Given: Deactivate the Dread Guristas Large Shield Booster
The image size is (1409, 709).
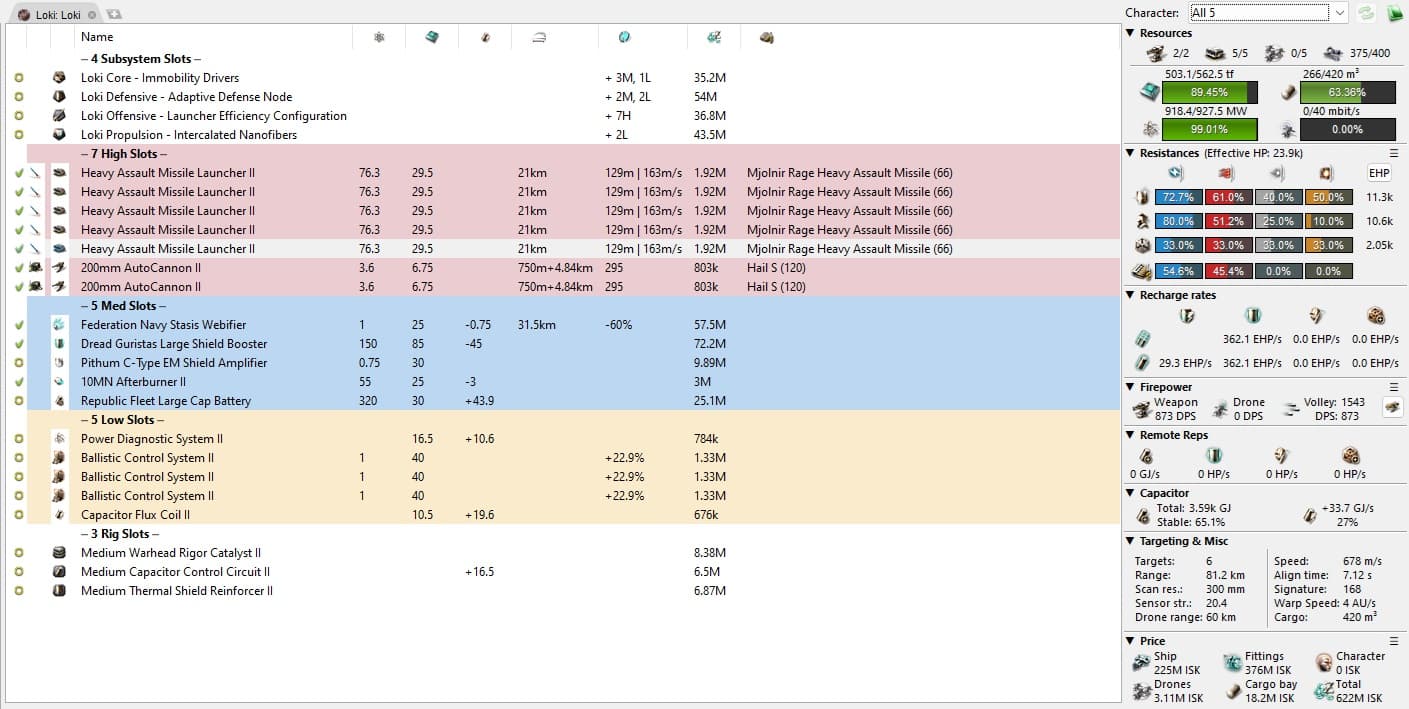Looking at the screenshot, I should click(x=19, y=344).
